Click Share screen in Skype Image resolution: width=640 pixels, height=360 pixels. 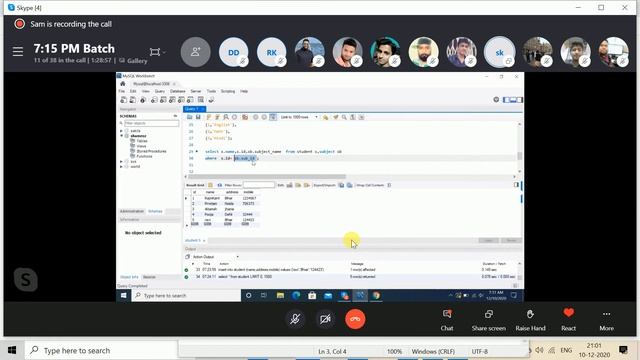[x=489, y=320]
